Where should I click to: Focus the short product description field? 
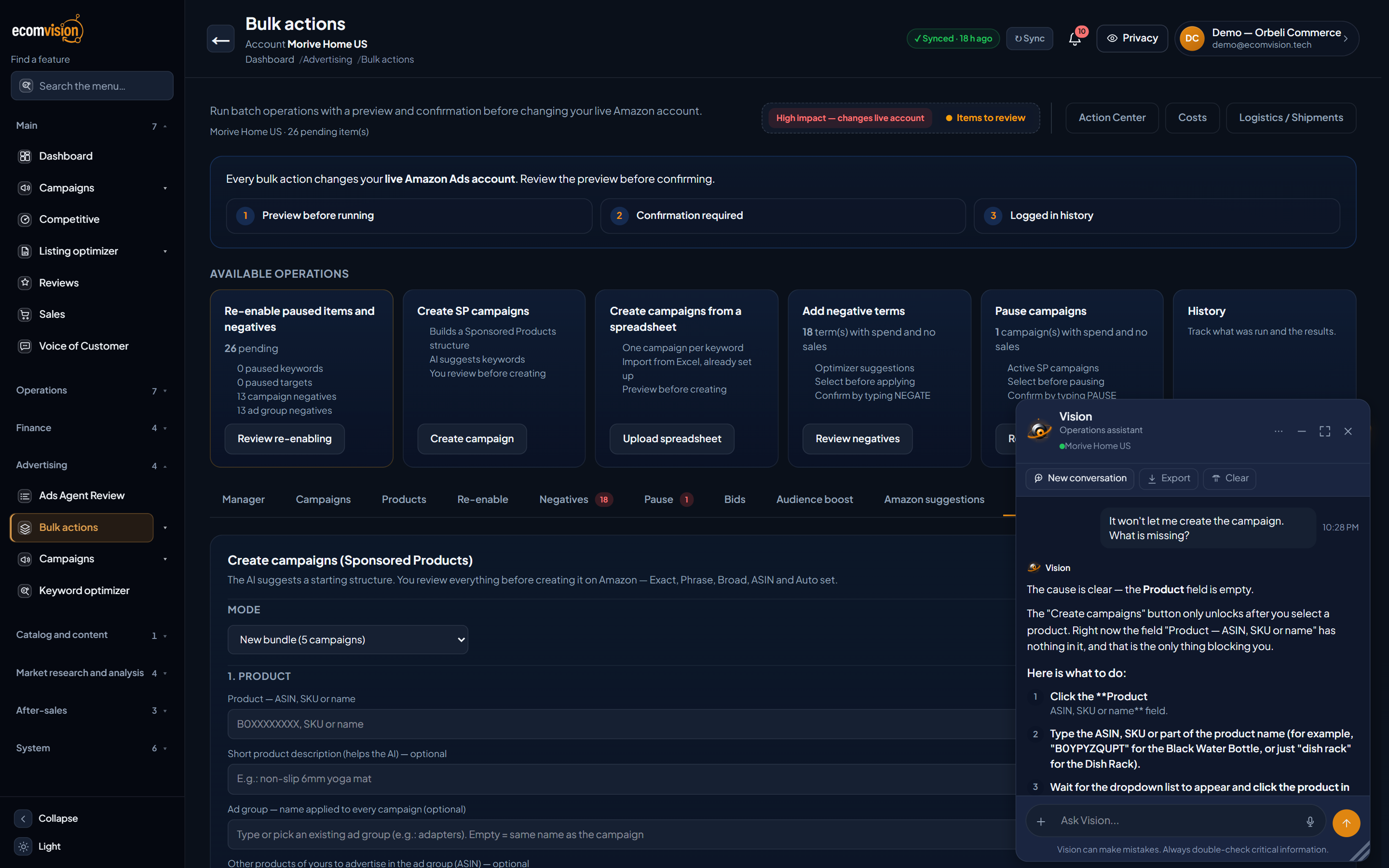tap(622, 779)
